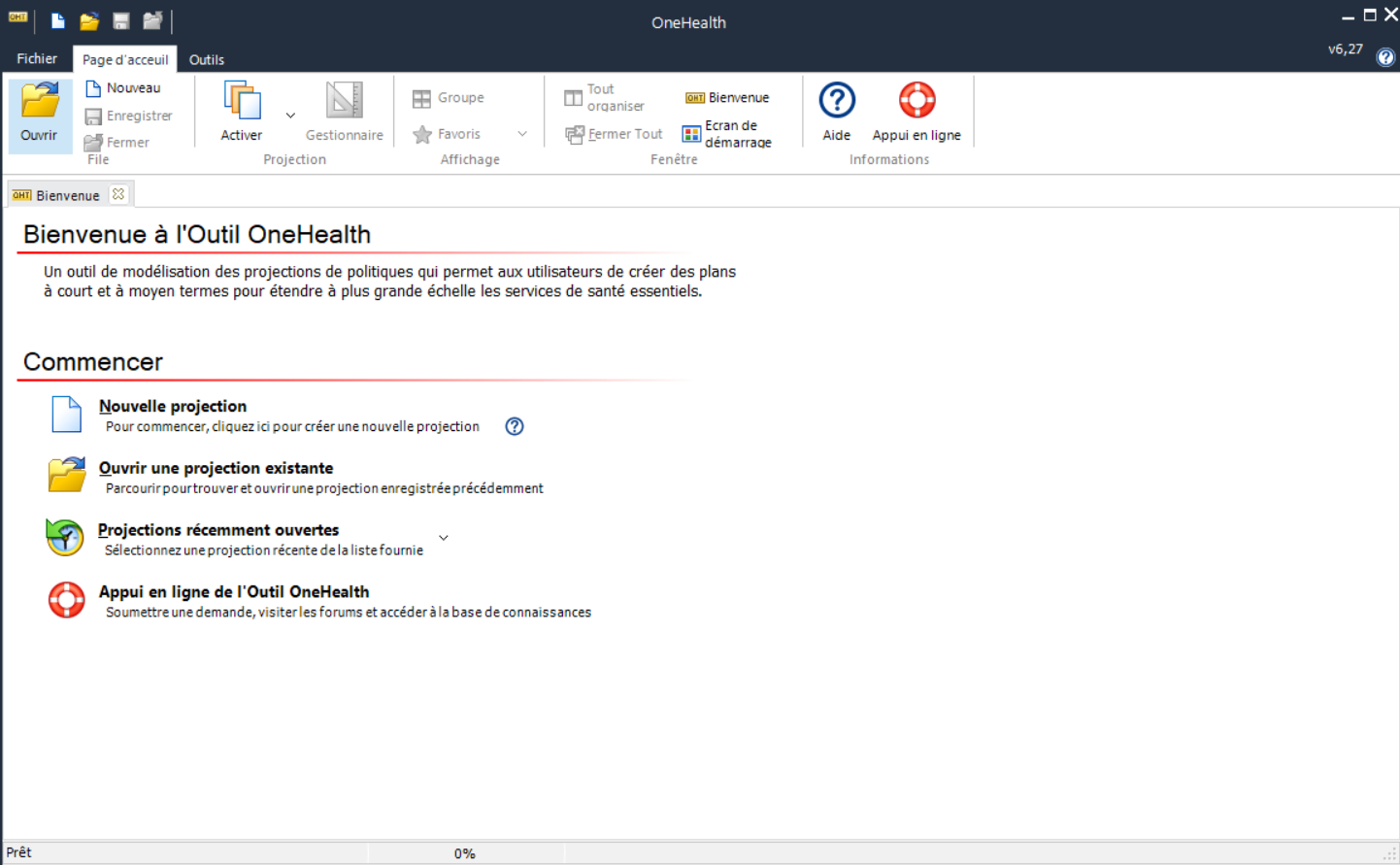Click the OHT application icon in title bar
This screenshot has width=1400, height=865.
tap(18, 17)
